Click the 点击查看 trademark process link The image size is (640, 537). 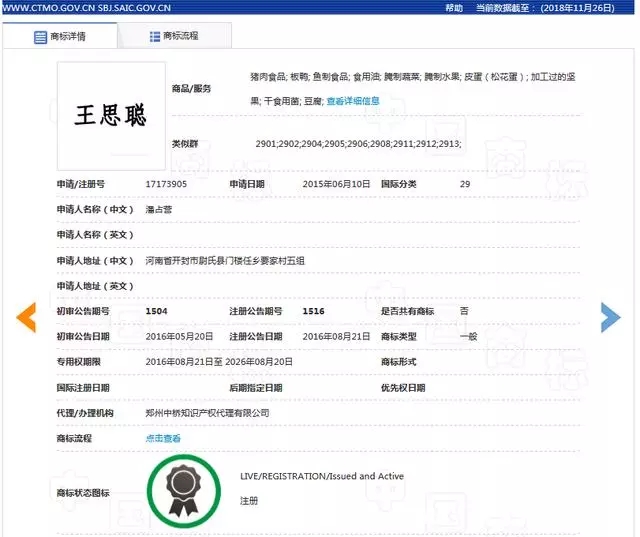click(x=163, y=438)
